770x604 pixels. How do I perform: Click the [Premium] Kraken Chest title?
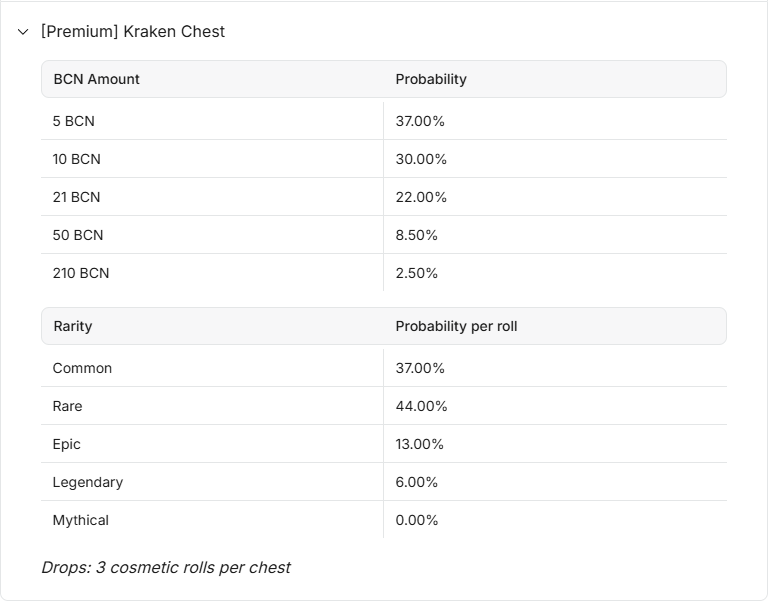tap(133, 31)
